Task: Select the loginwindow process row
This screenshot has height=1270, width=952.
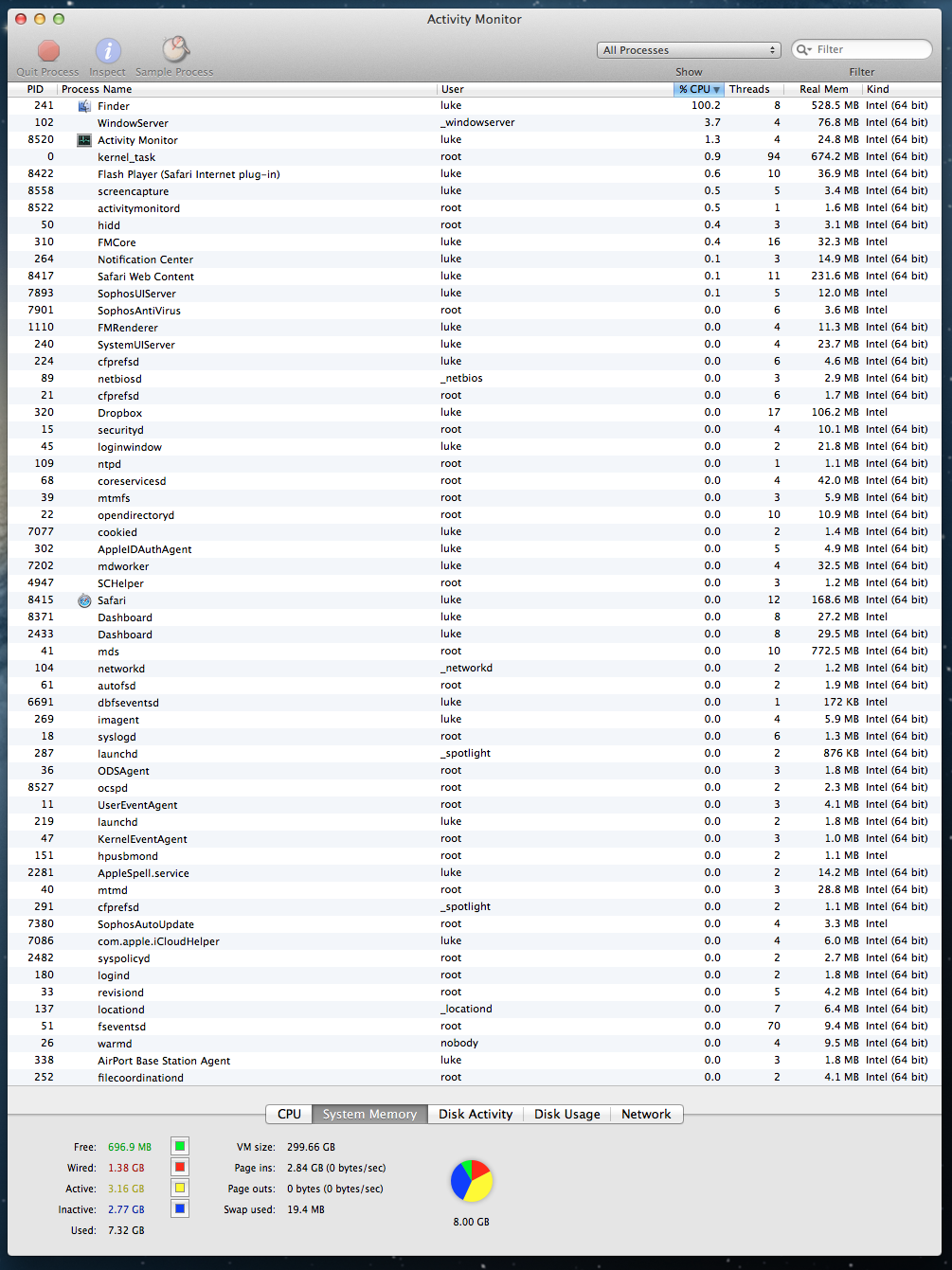Action: (476, 447)
